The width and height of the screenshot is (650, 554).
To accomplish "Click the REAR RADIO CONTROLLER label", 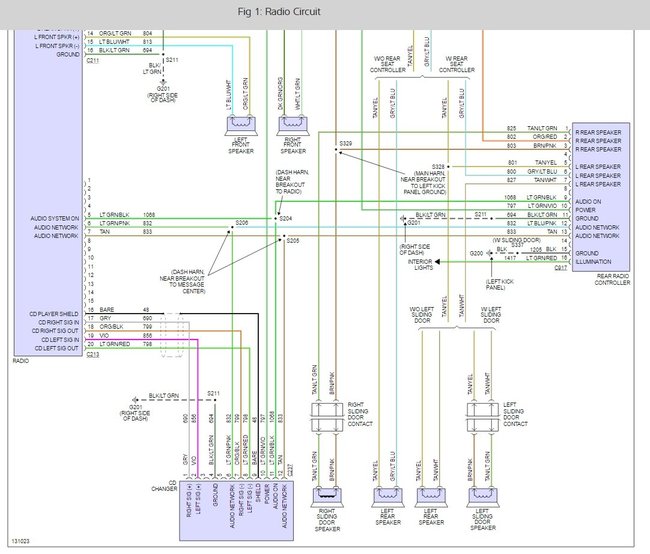I will pyautogui.click(x=612, y=279).
